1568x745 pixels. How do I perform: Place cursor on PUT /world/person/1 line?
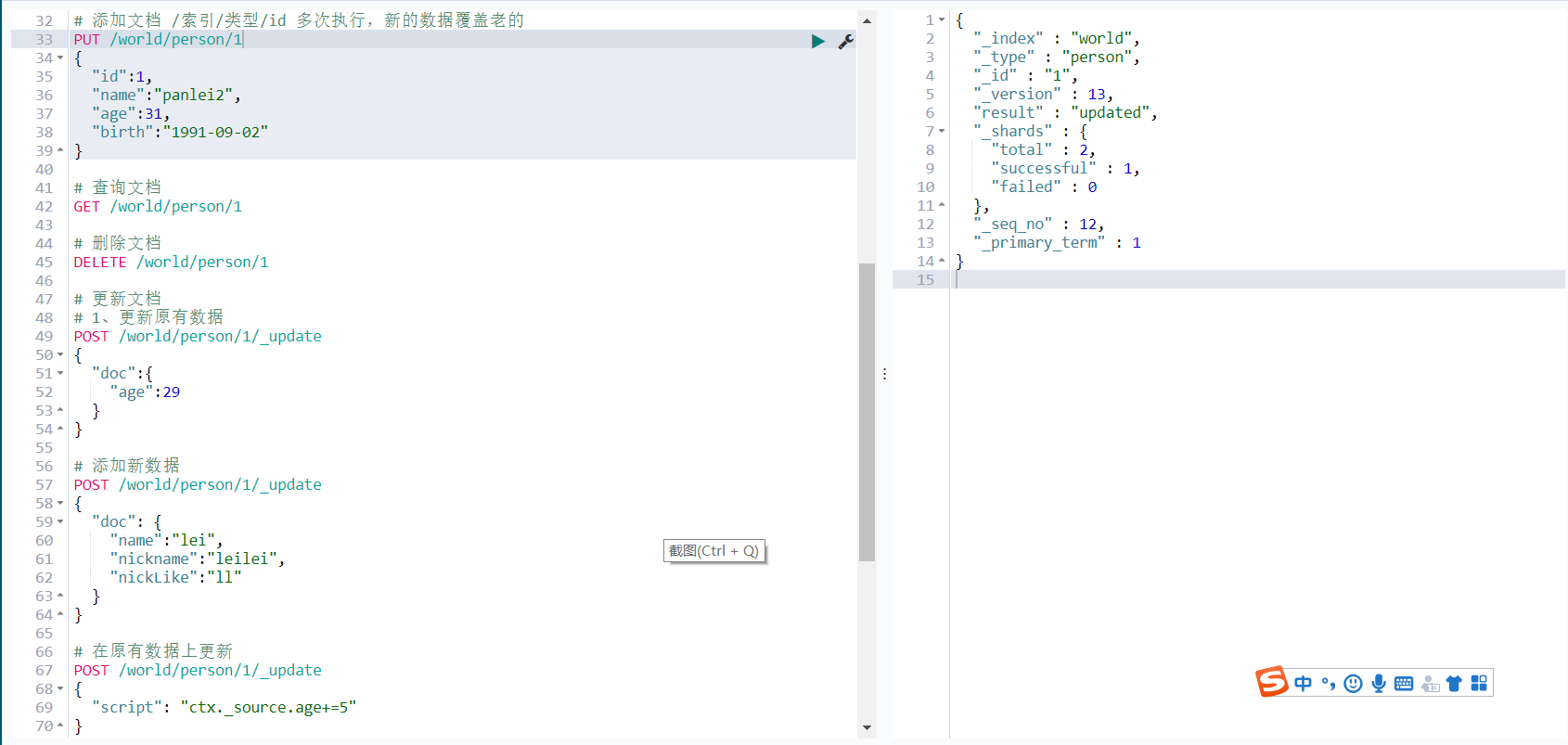pos(159,39)
